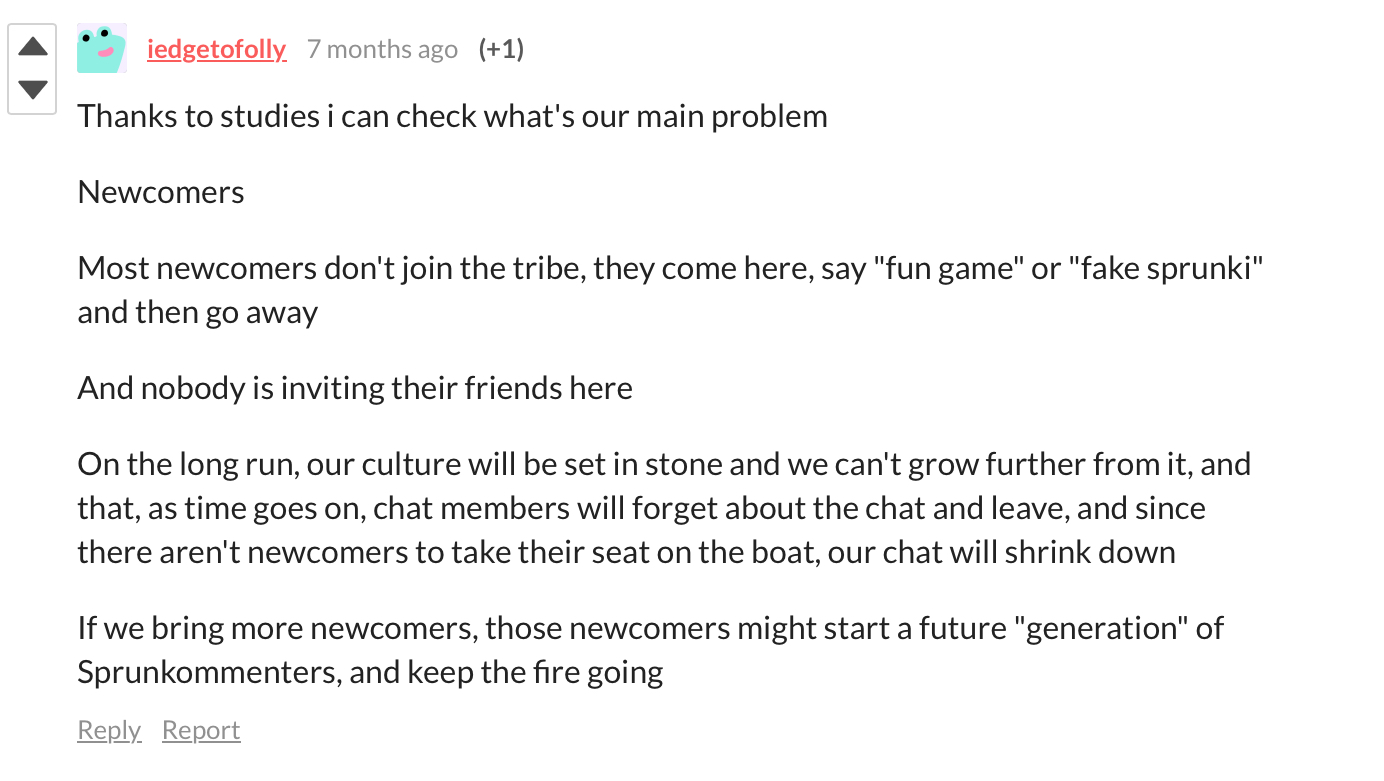This screenshot has height=781, width=1384.
Task: Click "And nobody is inviting their friends here"
Action: pyautogui.click(x=355, y=387)
